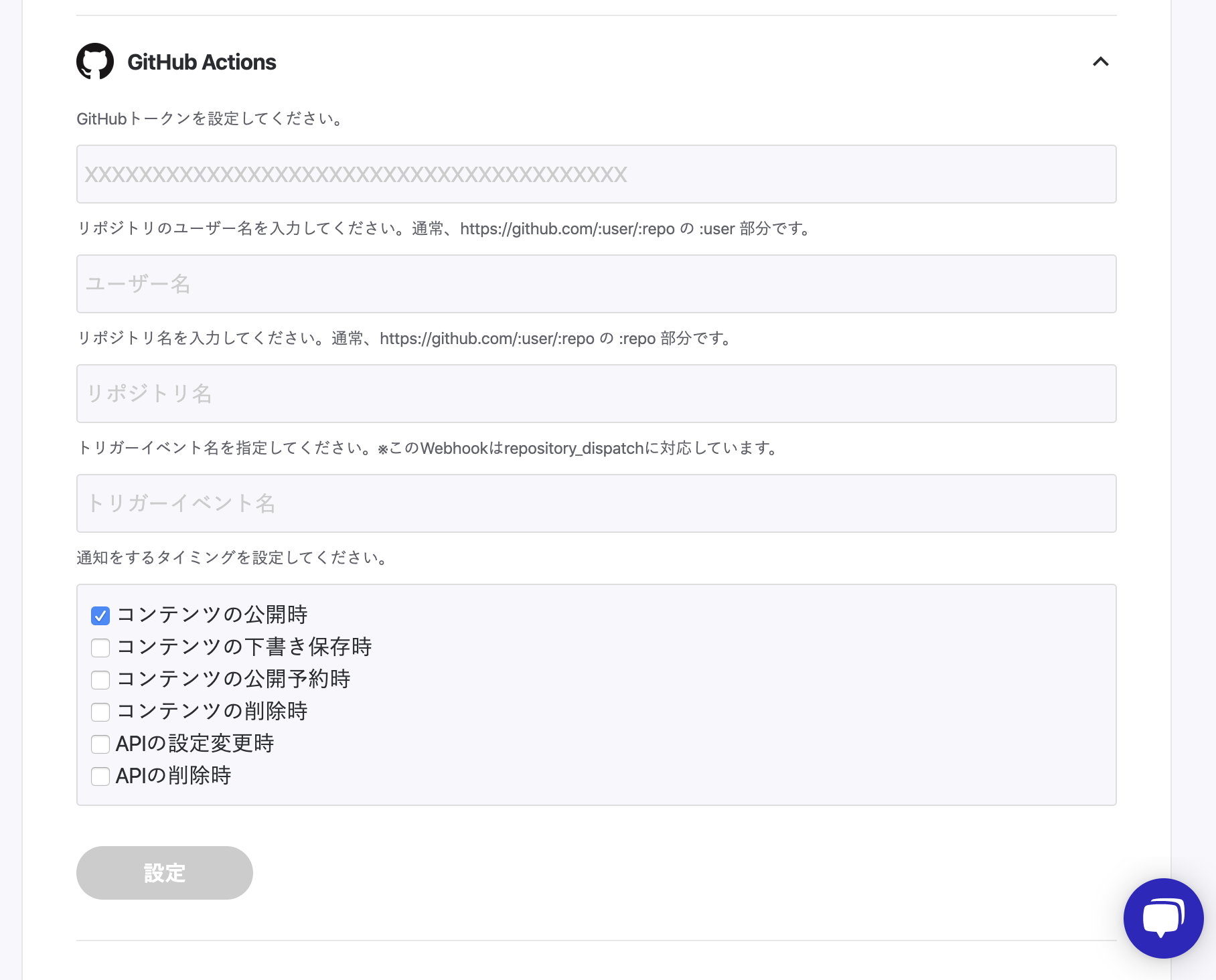Click the GitHub Actions heading text
Image resolution: width=1216 pixels, height=980 pixels.
click(x=202, y=62)
